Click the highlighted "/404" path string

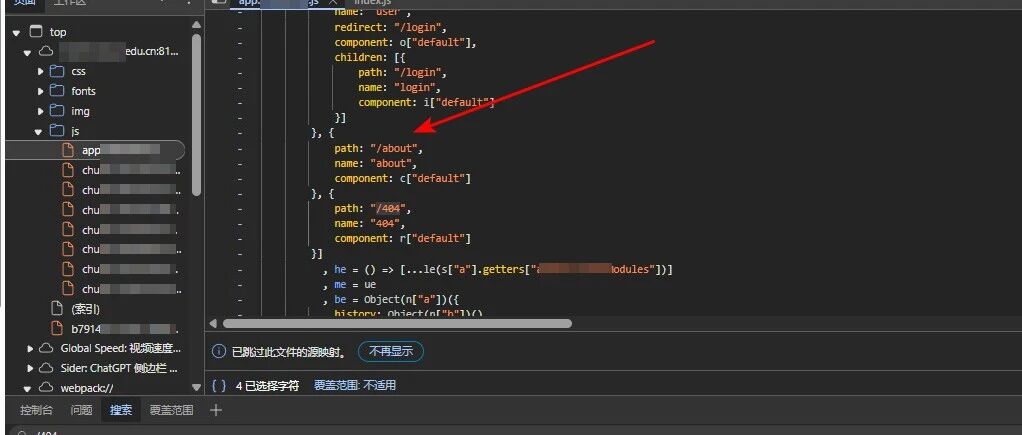pos(388,209)
